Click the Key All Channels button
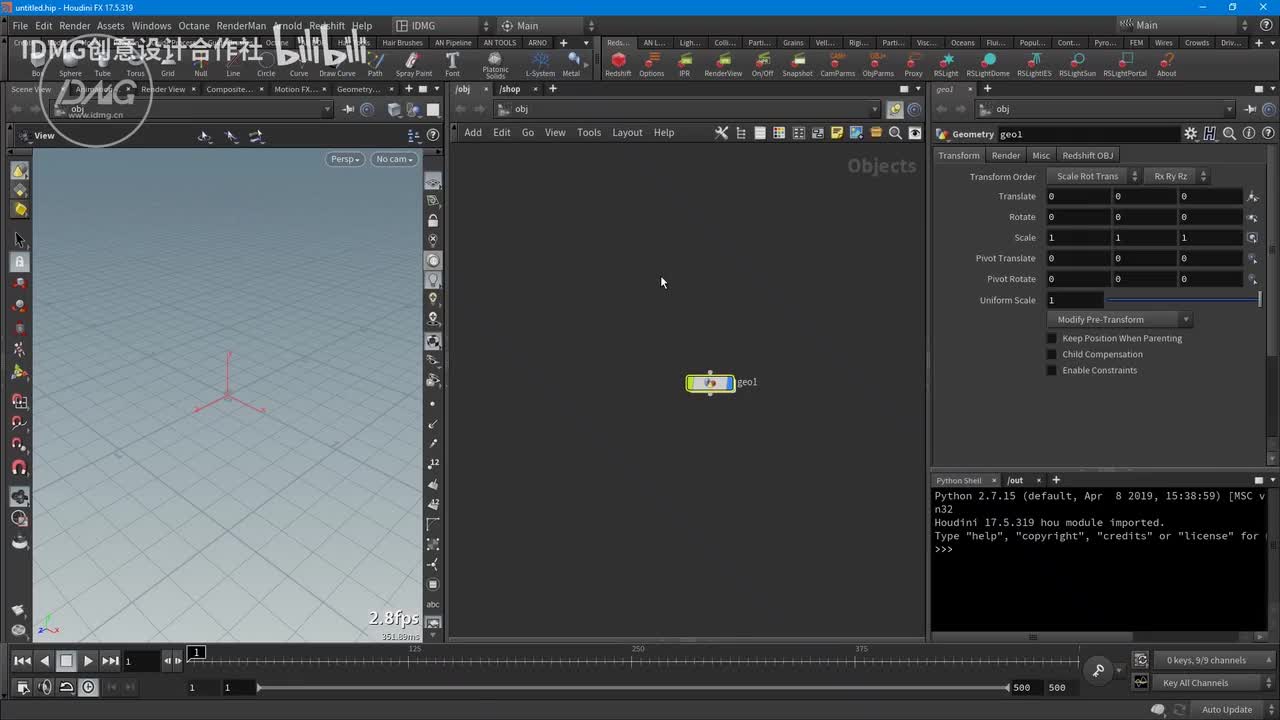Screen dimensions: 1280x720 (1195, 683)
